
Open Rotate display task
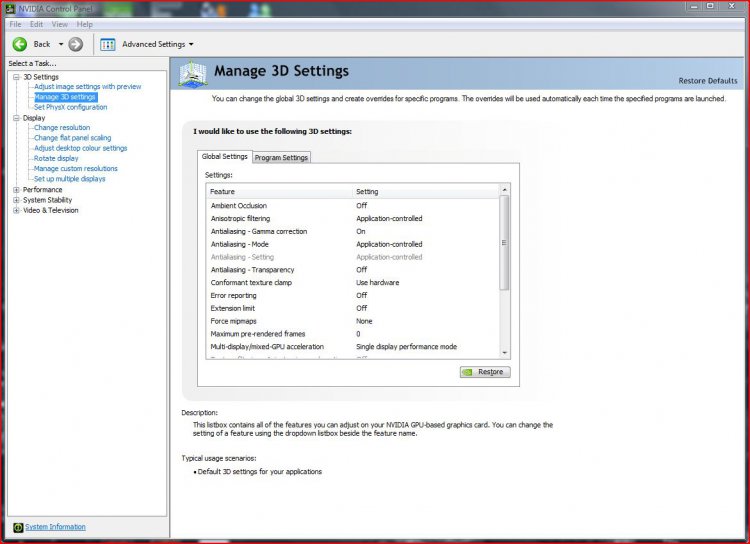tap(56, 158)
